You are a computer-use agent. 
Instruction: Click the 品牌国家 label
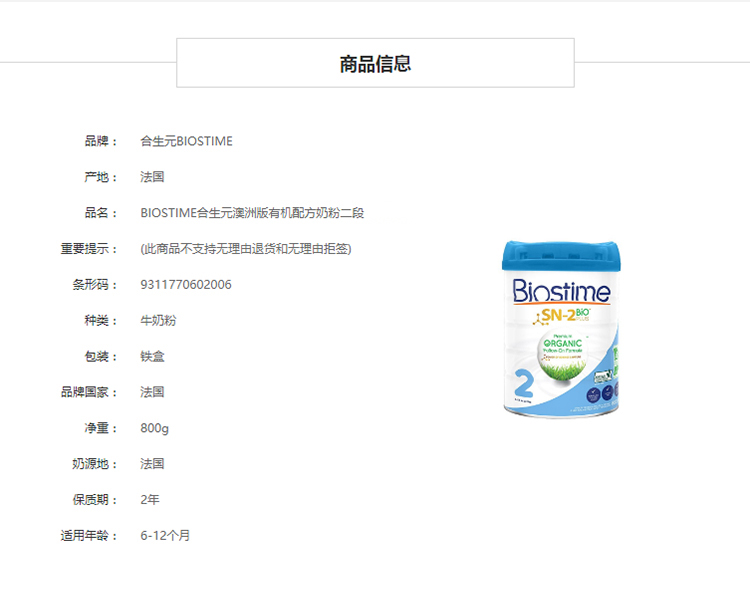tap(89, 393)
